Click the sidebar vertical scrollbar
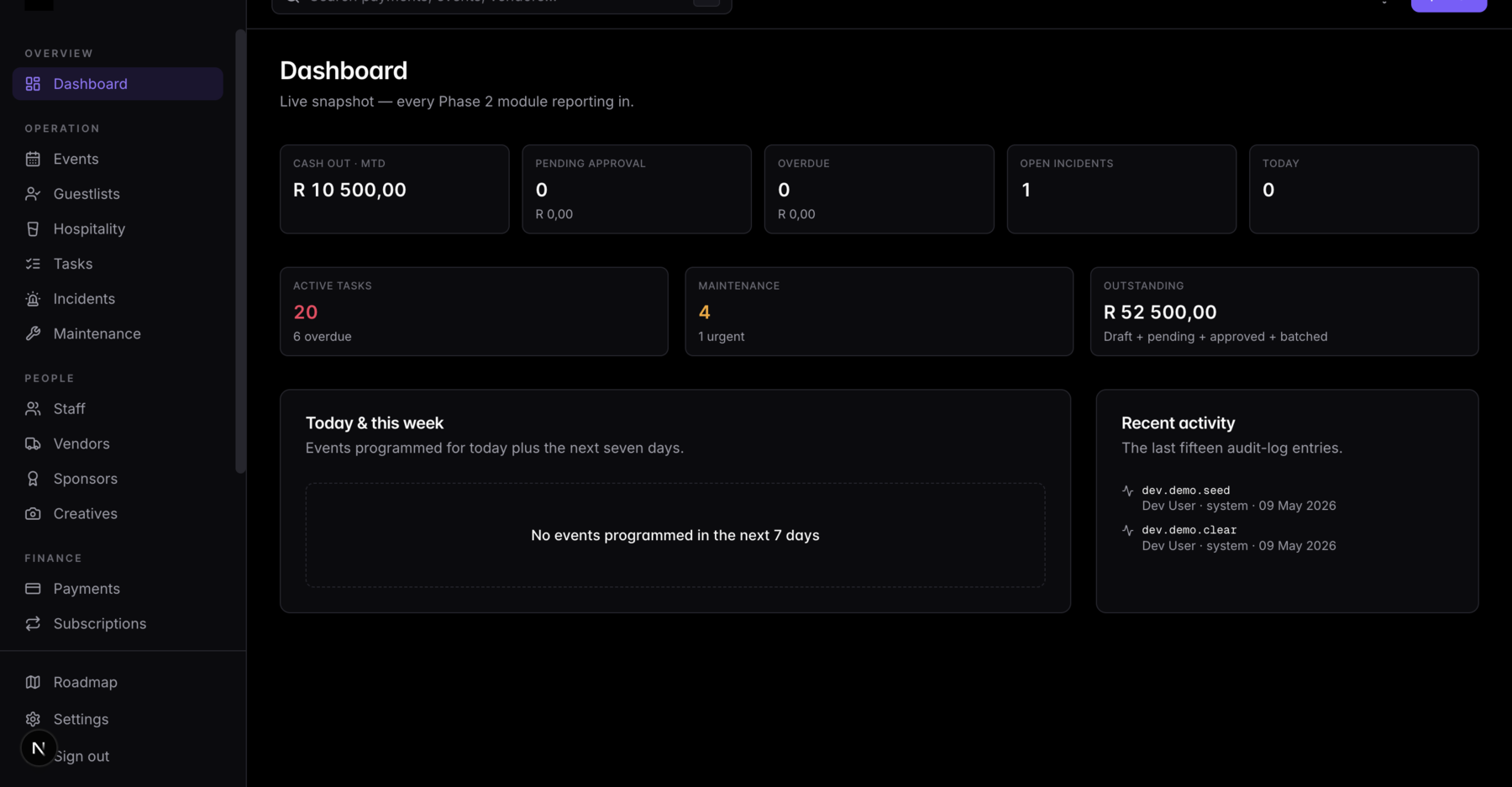This screenshot has height=787, width=1512. coord(240,252)
